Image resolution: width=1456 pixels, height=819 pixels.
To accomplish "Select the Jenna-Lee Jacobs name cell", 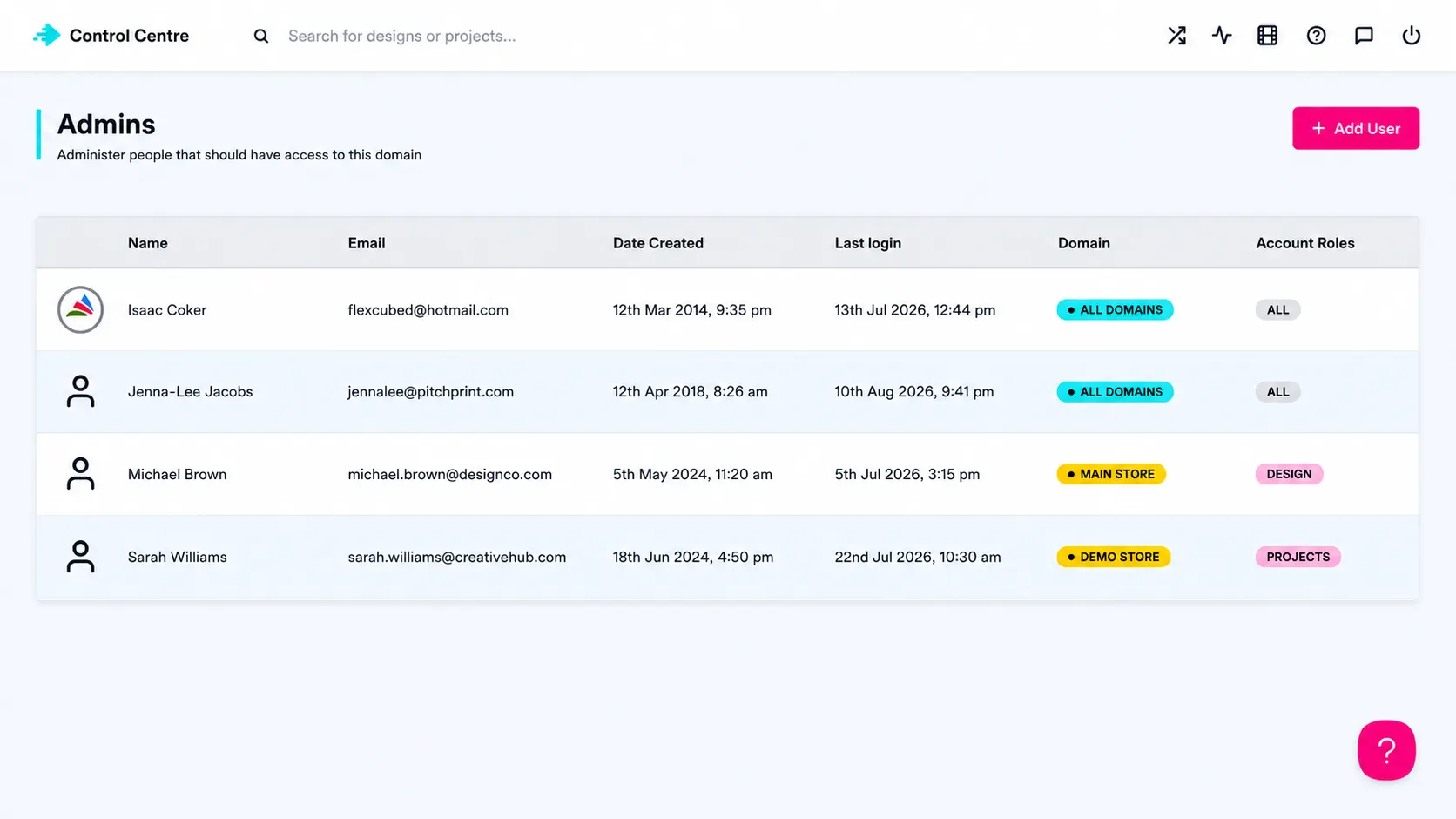I will click(191, 391).
